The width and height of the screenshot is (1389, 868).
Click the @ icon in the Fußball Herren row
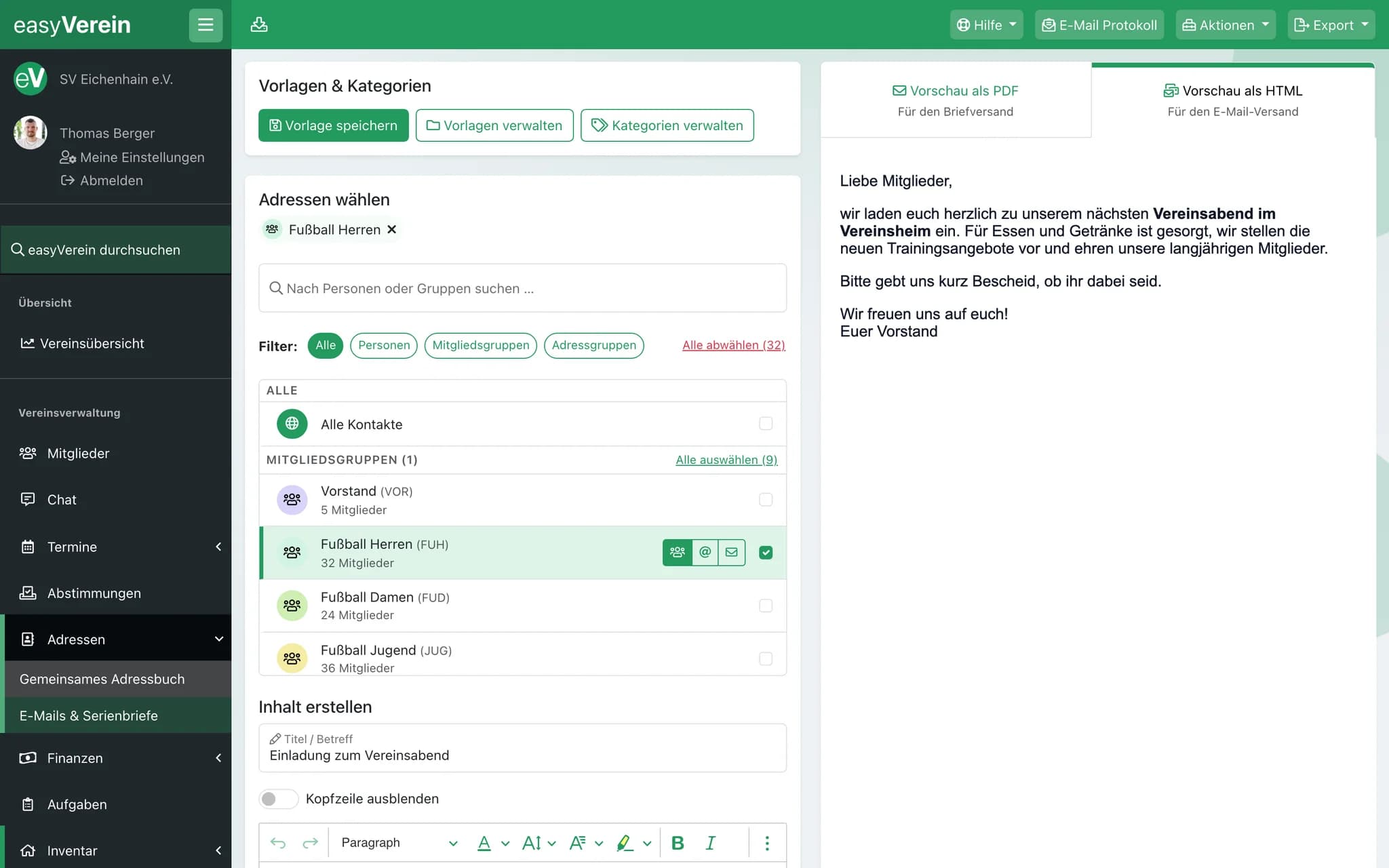[705, 552]
